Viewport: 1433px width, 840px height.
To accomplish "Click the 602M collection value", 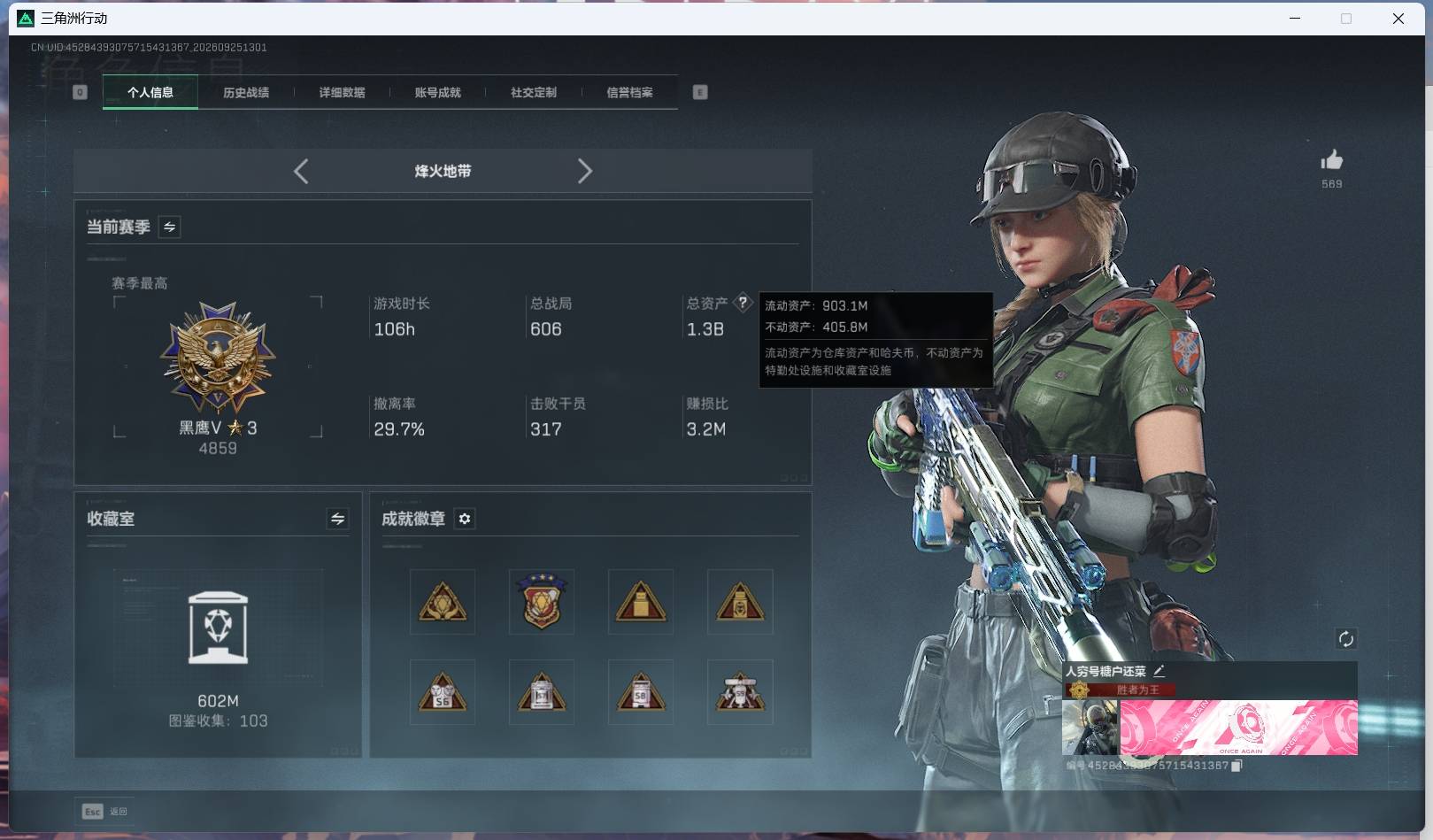I will 219,701.
